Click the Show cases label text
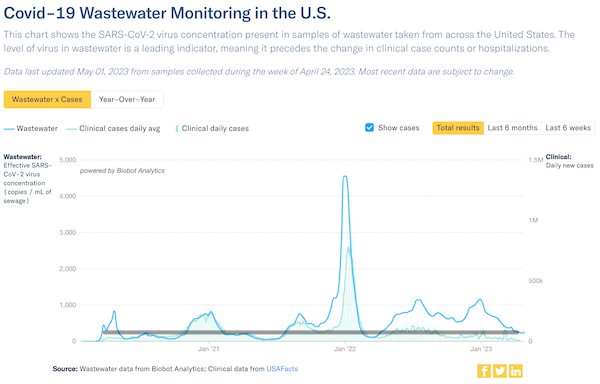Viewport: 600px width, 384px height. [399, 128]
